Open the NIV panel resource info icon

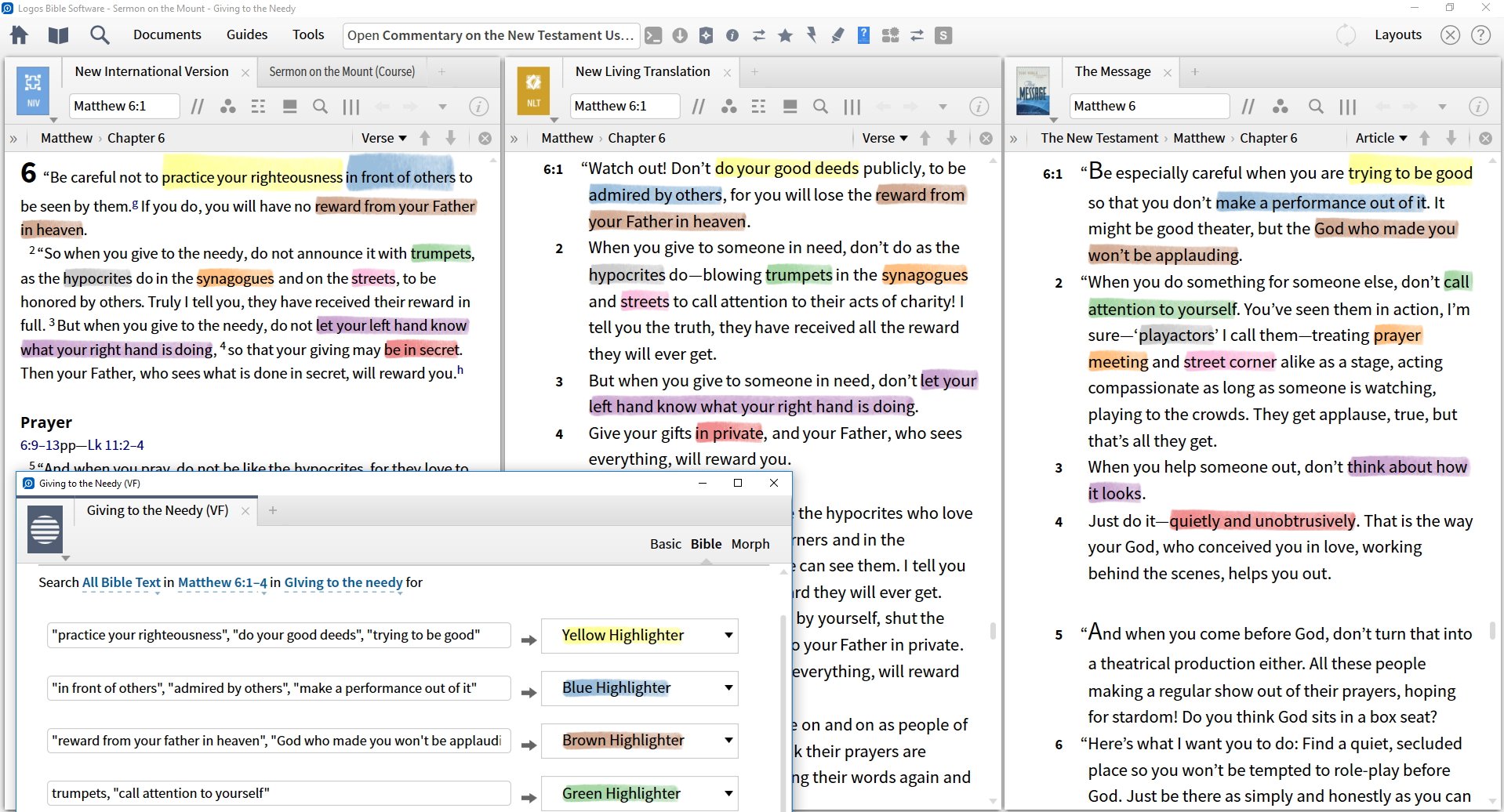tap(478, 107)
